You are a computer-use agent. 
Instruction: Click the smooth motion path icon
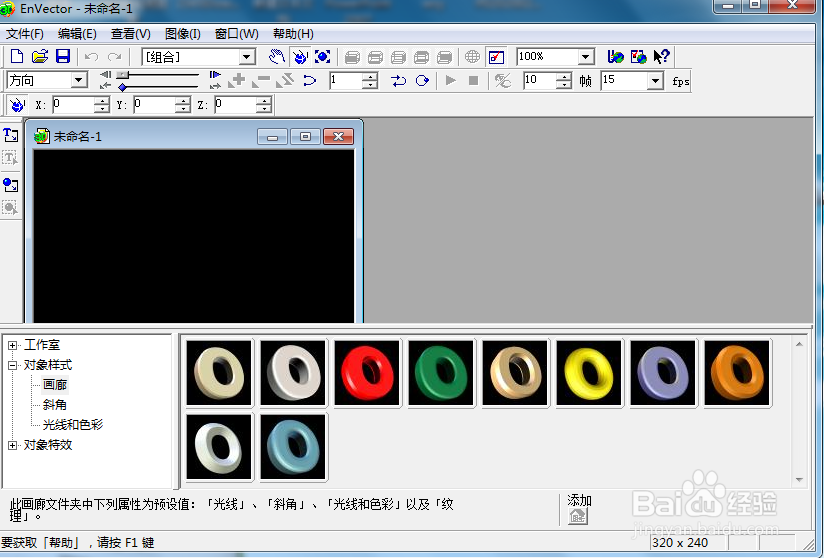tap(310, 80)
